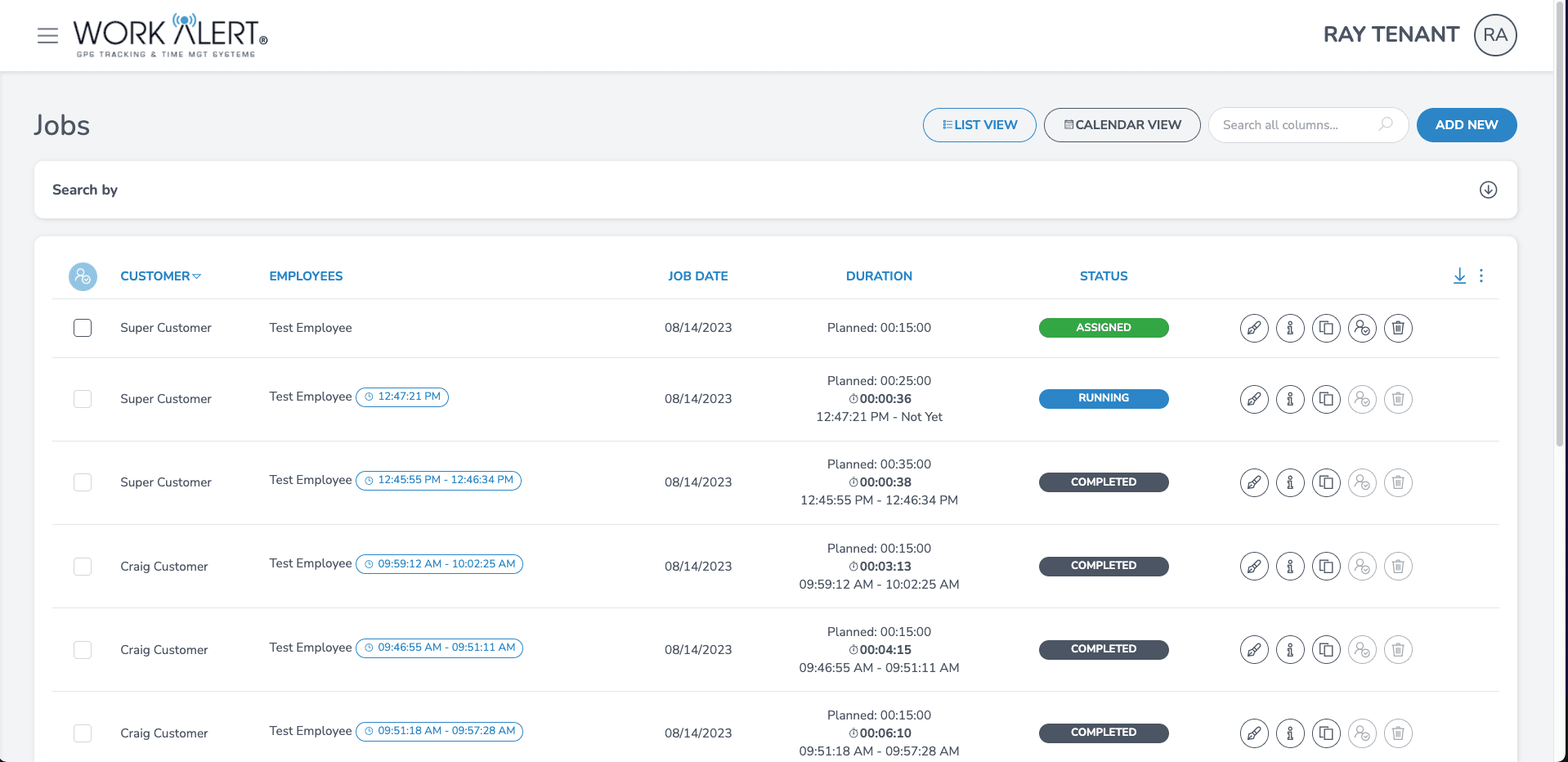1568x762 pixels.
Task: Click RA user avatar in header
Action: [1494, 35]
